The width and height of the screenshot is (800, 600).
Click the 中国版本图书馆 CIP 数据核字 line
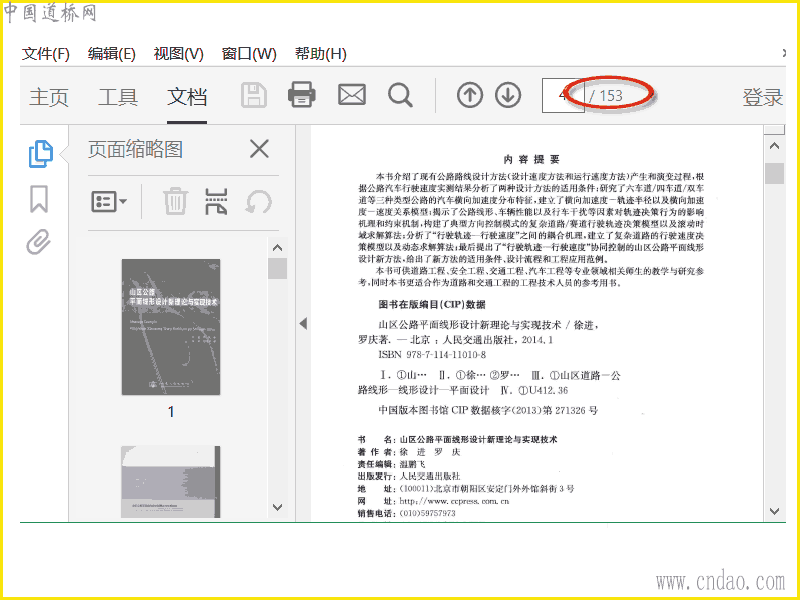click(x=488, y=410)
